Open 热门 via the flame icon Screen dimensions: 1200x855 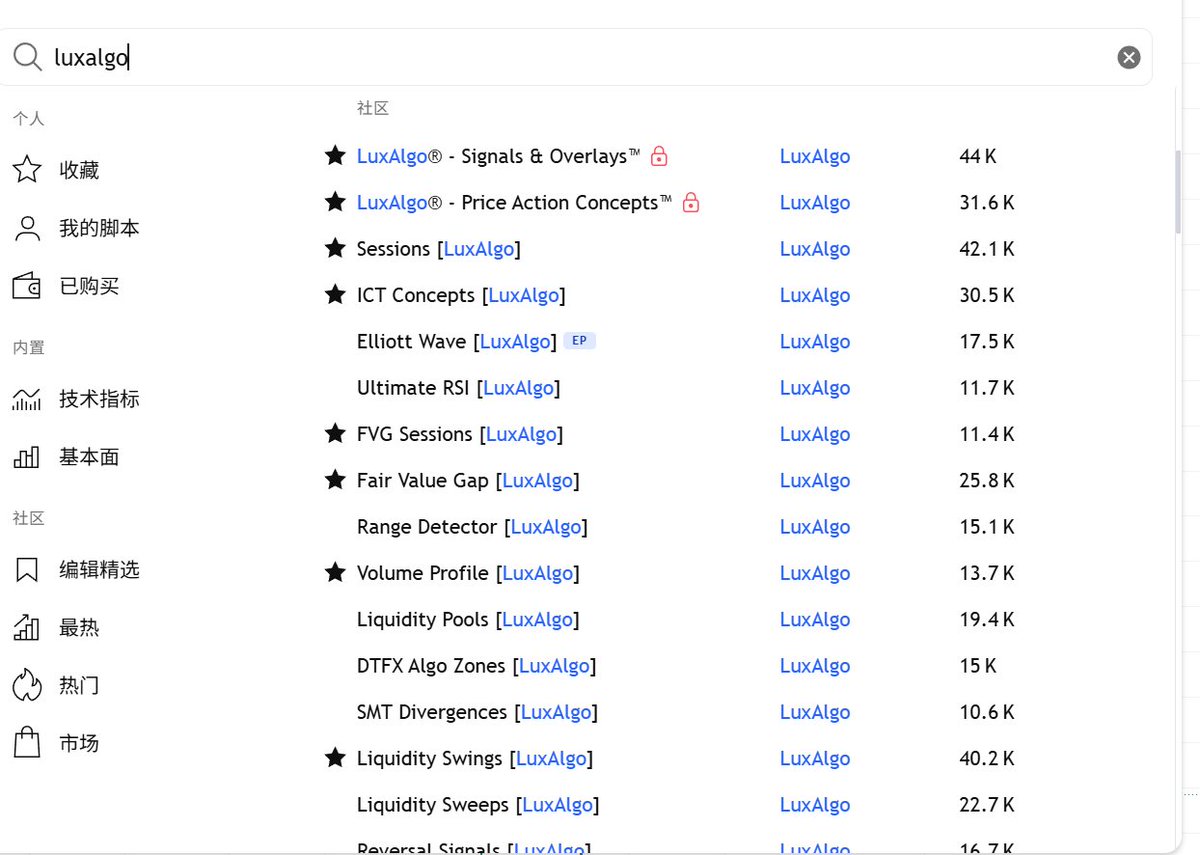click(x=27, y=685)
